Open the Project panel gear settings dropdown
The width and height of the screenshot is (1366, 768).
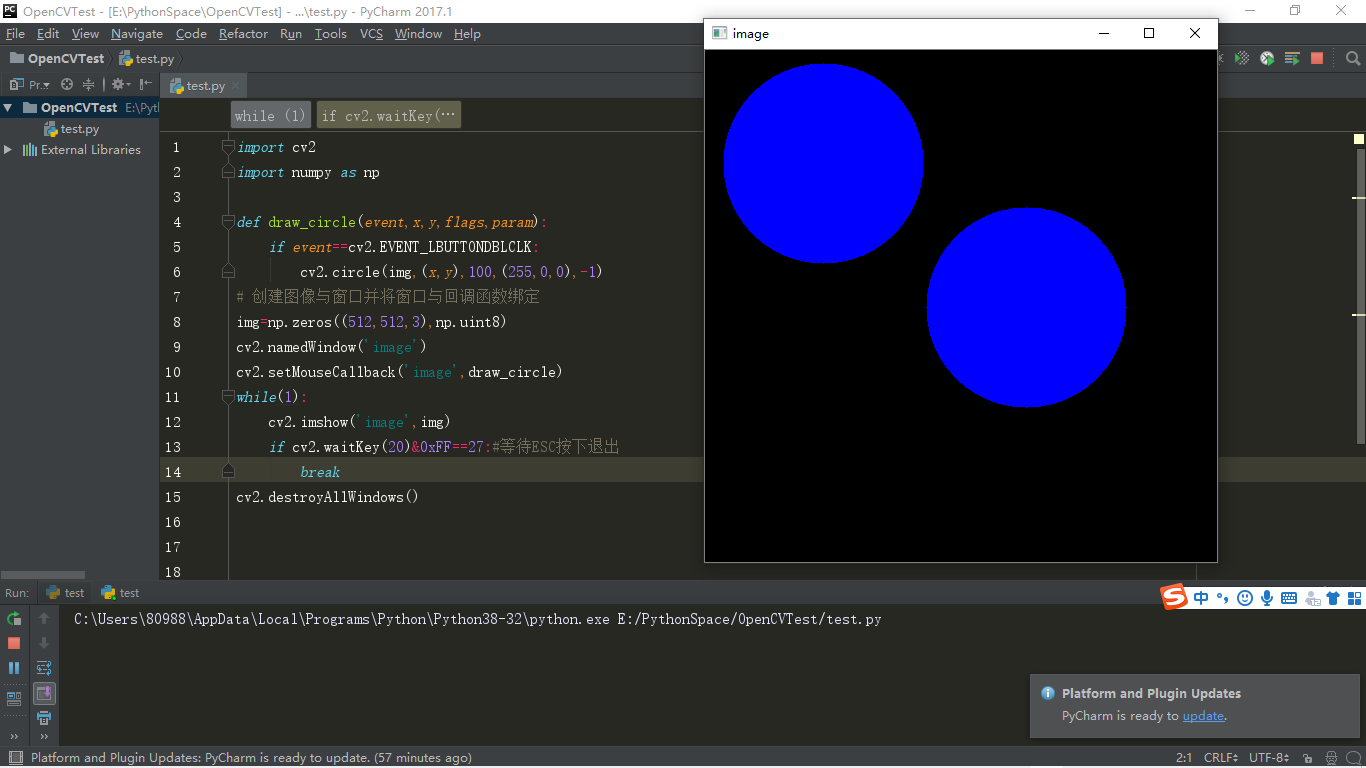120,85
